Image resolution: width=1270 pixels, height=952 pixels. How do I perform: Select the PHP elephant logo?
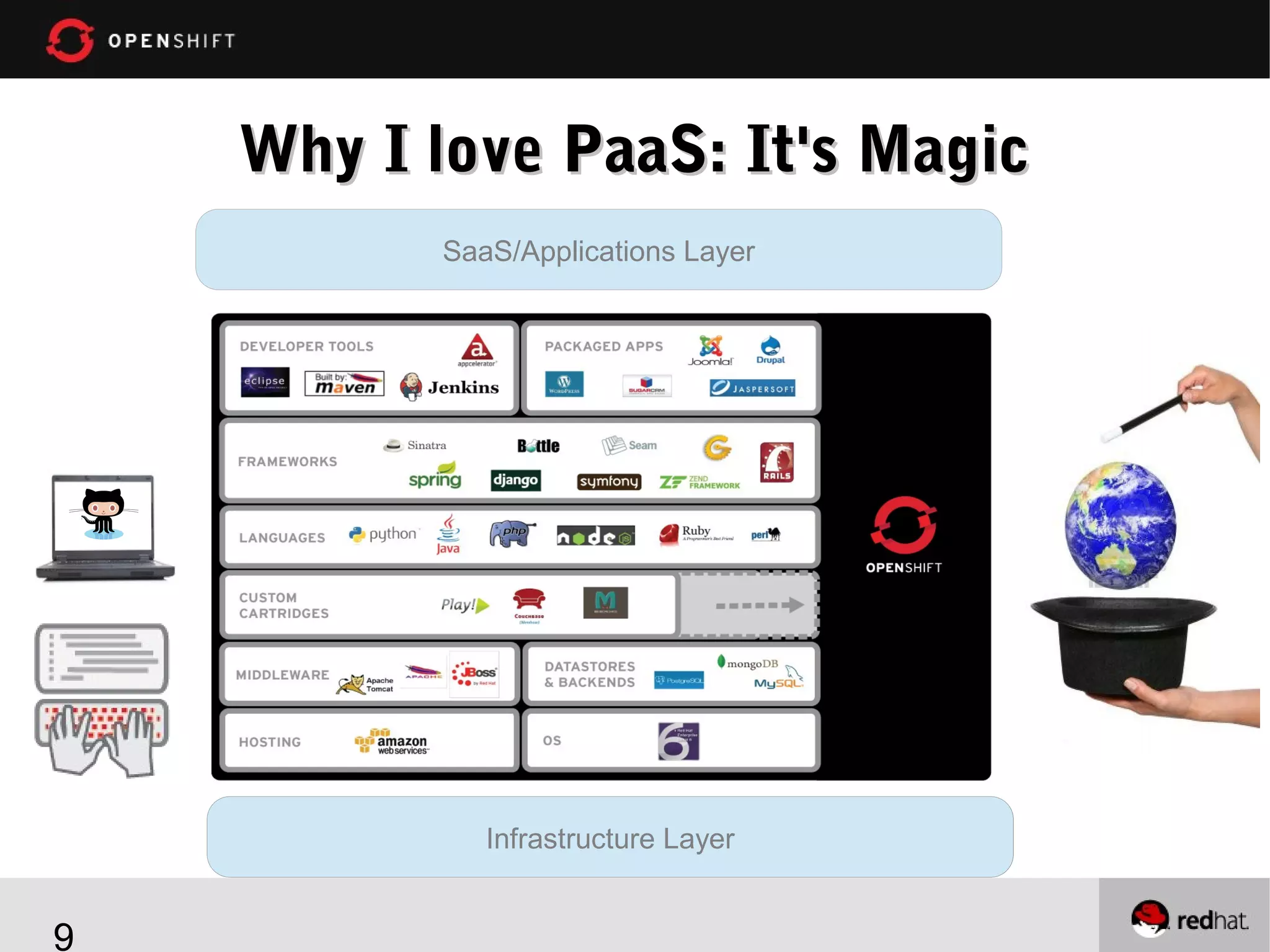pos(512,533)
